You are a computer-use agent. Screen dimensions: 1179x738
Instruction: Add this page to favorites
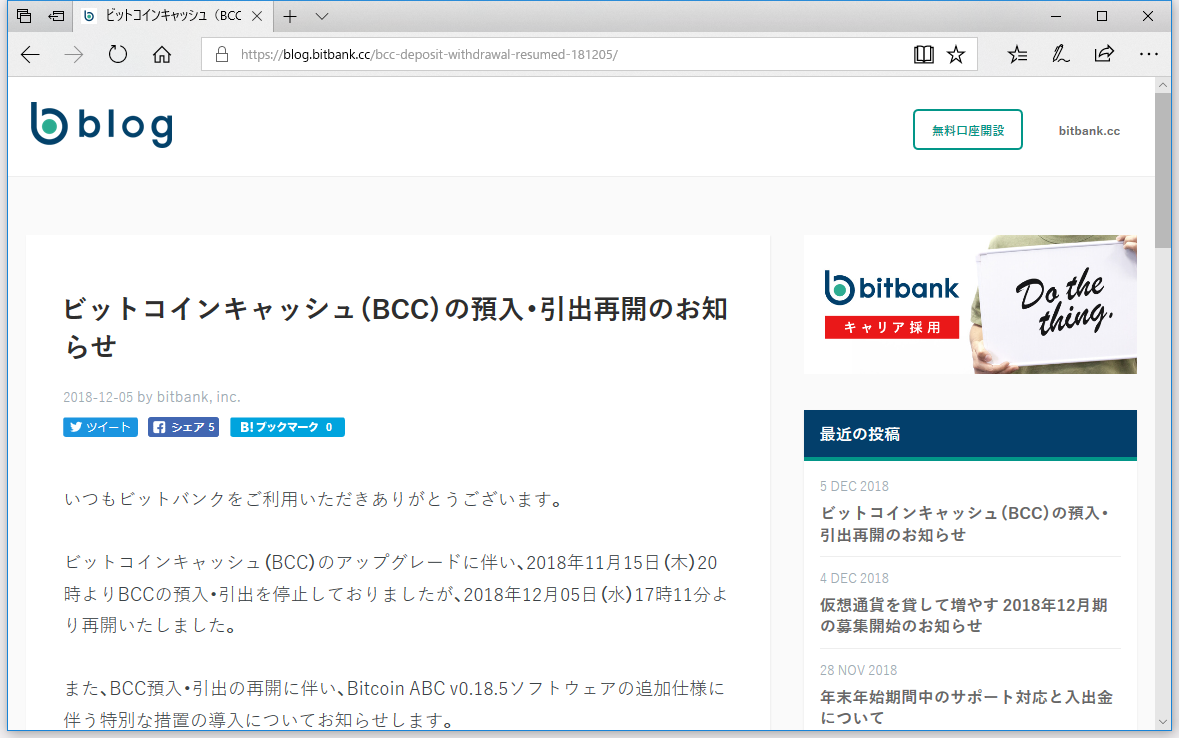[x=956, y=54]
